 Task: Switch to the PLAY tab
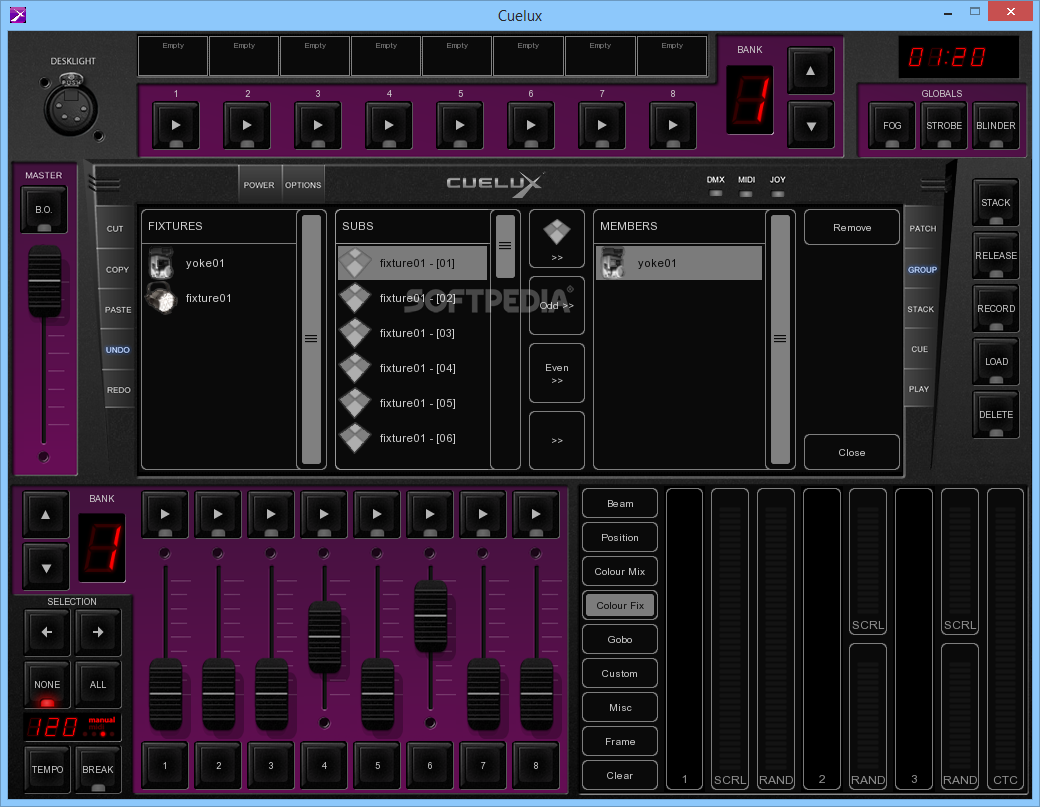919,389
